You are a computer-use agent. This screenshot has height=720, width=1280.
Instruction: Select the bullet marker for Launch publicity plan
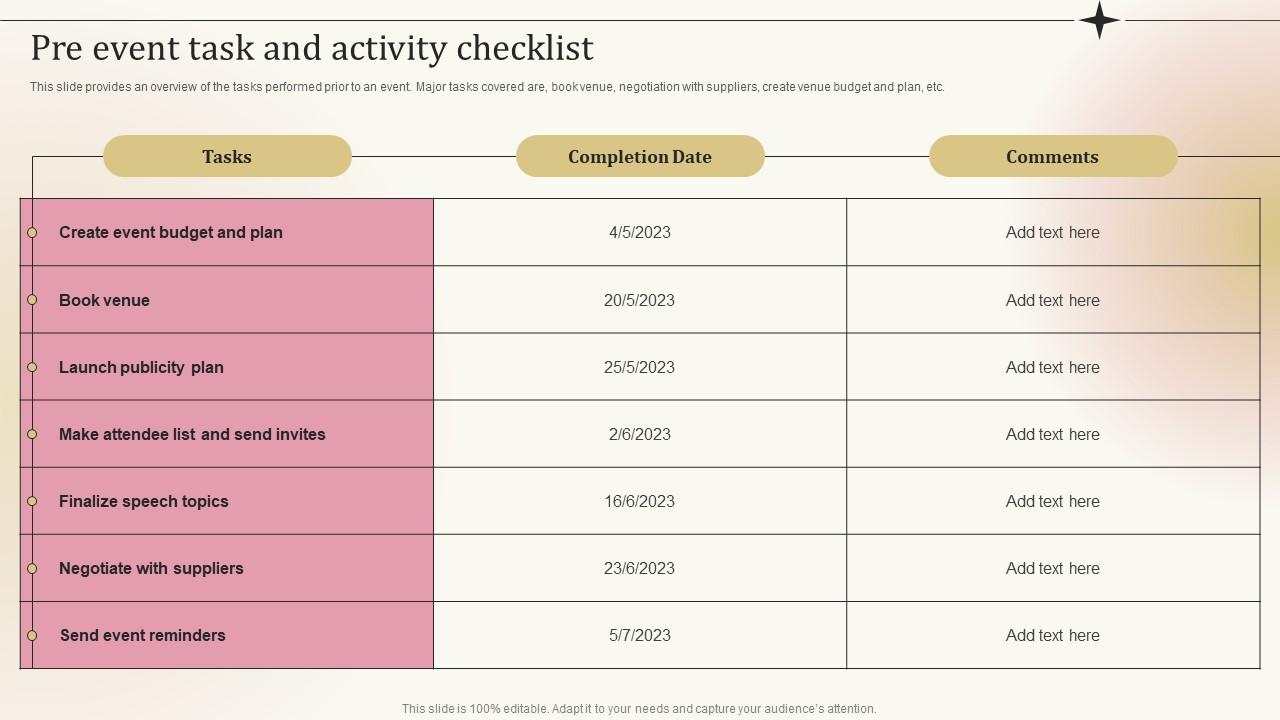32,367
